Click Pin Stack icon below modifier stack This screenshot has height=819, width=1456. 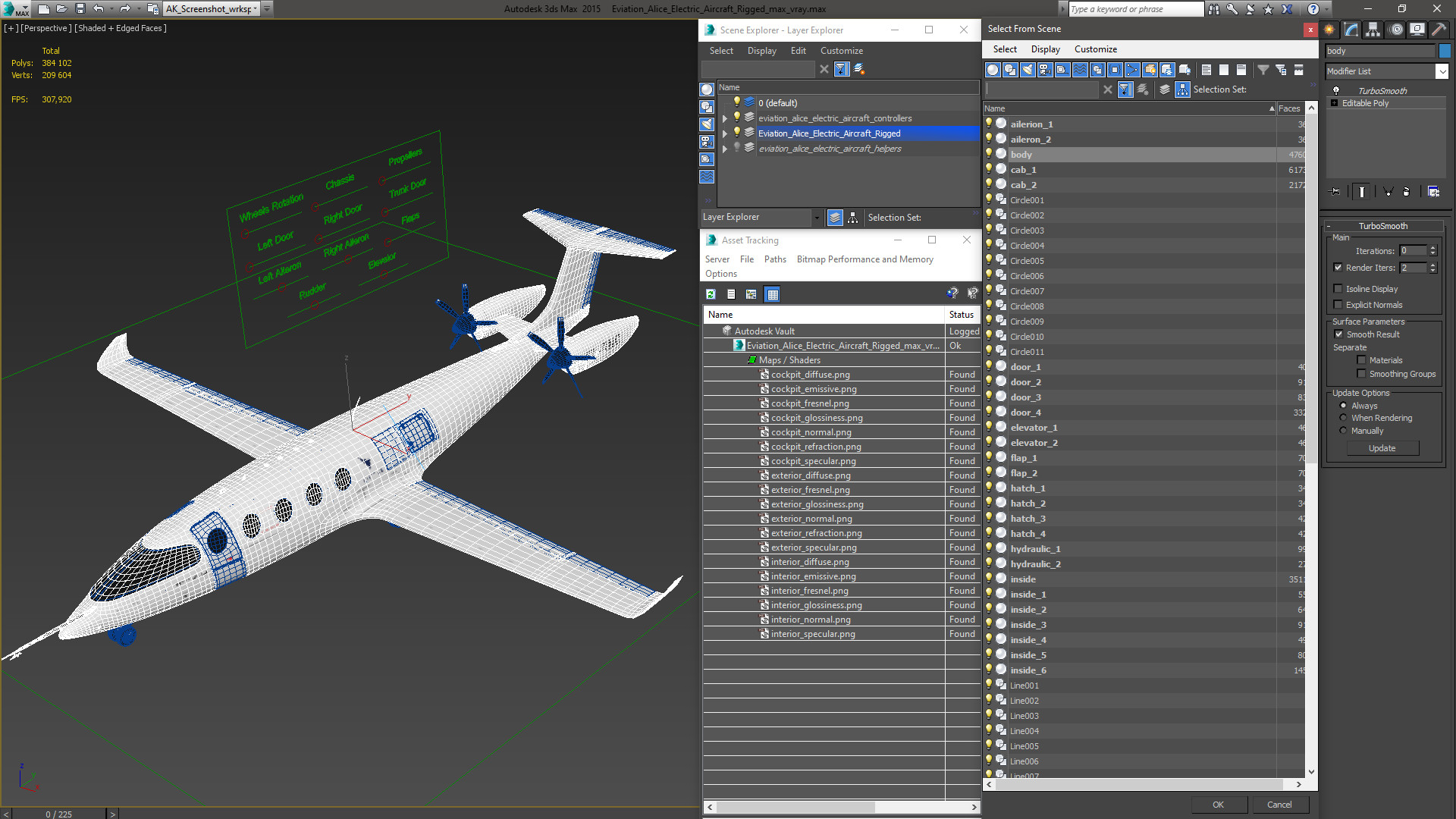[1335, 192]
